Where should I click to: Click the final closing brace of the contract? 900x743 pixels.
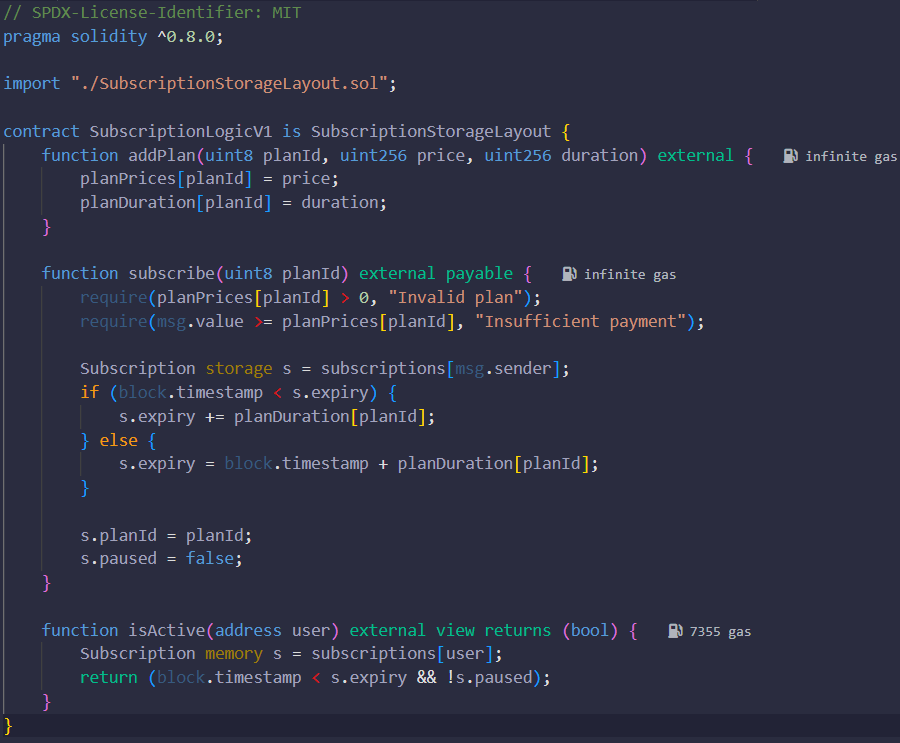point(8,726)
